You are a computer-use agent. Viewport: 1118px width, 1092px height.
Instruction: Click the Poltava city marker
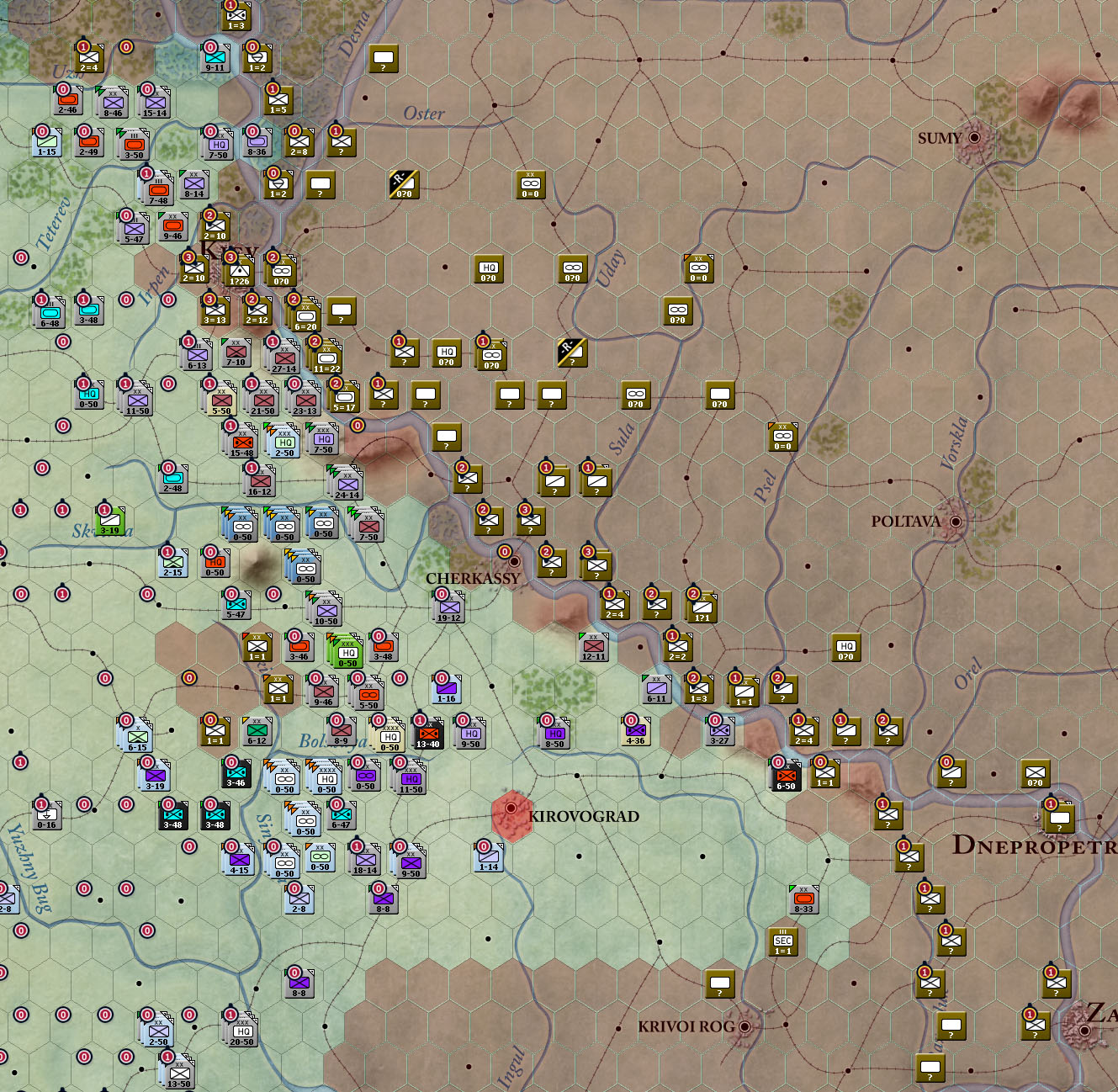tap(956, 522)
